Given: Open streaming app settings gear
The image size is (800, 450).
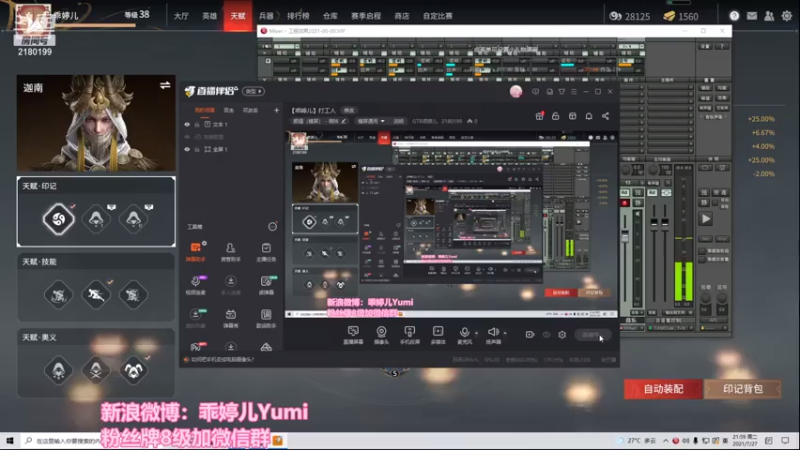Looking at the screenshot, I should point(562,335).
